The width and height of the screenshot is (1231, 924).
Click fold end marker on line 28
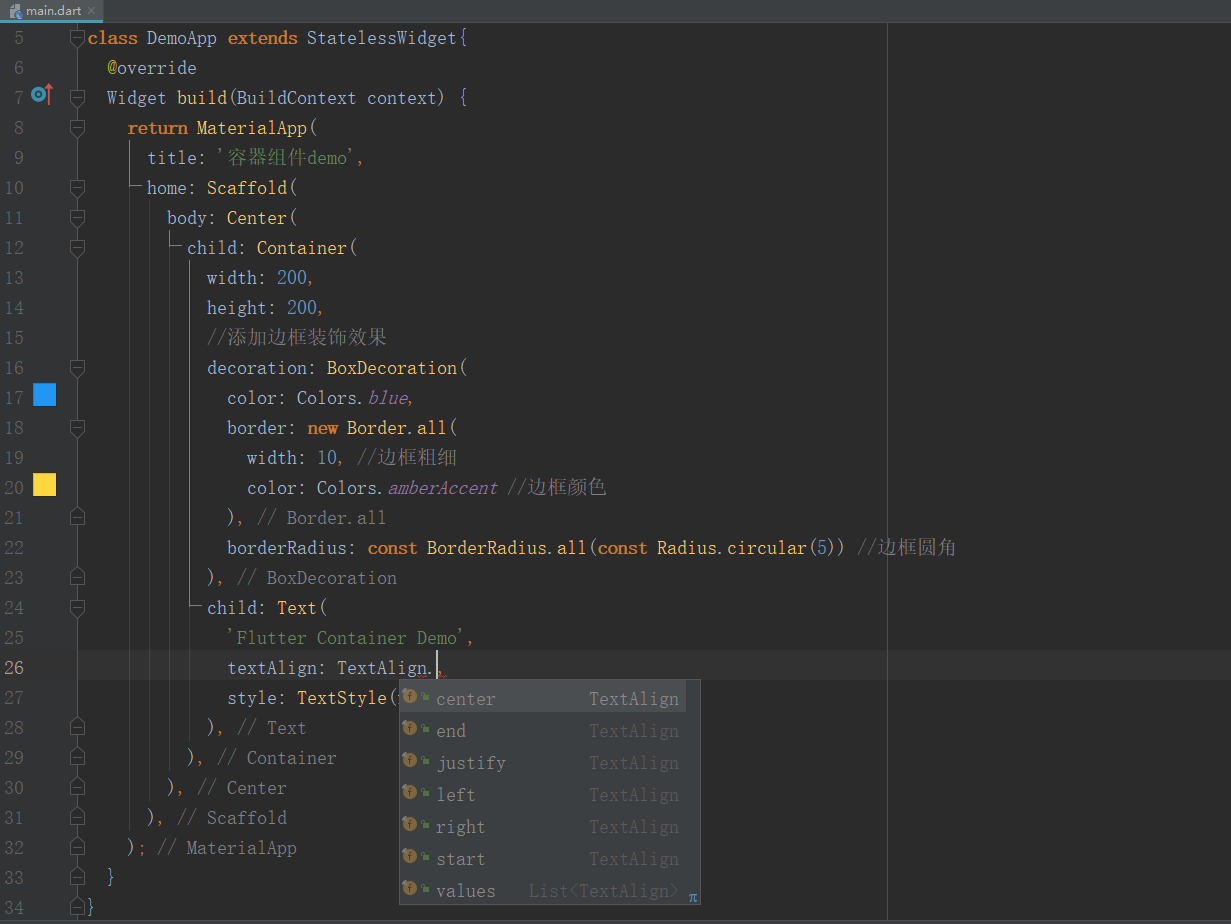77,728
